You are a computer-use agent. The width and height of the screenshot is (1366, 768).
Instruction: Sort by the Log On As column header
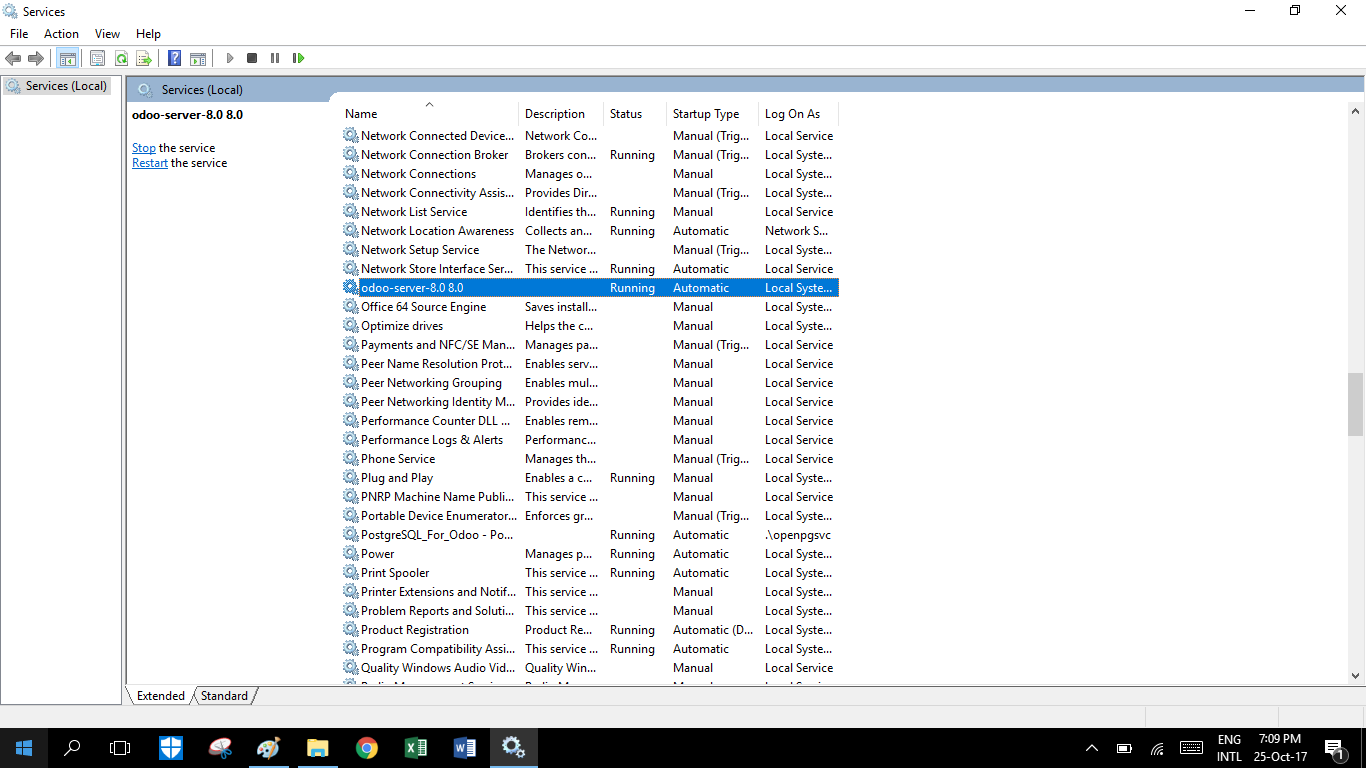click(x=798, y=114)
